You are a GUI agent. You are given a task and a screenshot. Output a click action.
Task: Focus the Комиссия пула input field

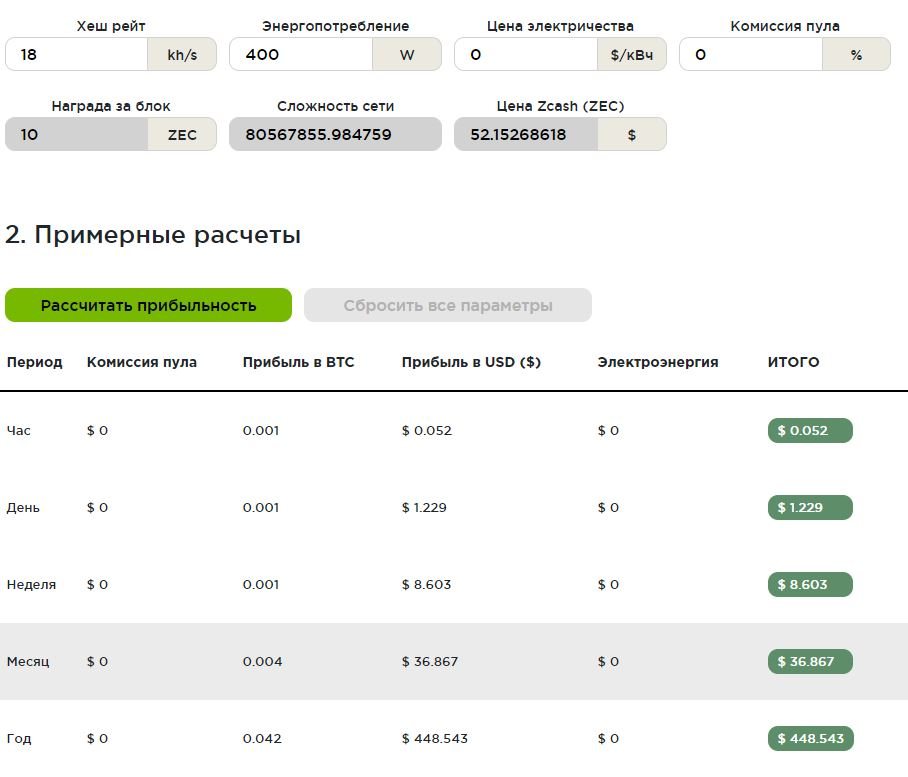coord(750,54)
